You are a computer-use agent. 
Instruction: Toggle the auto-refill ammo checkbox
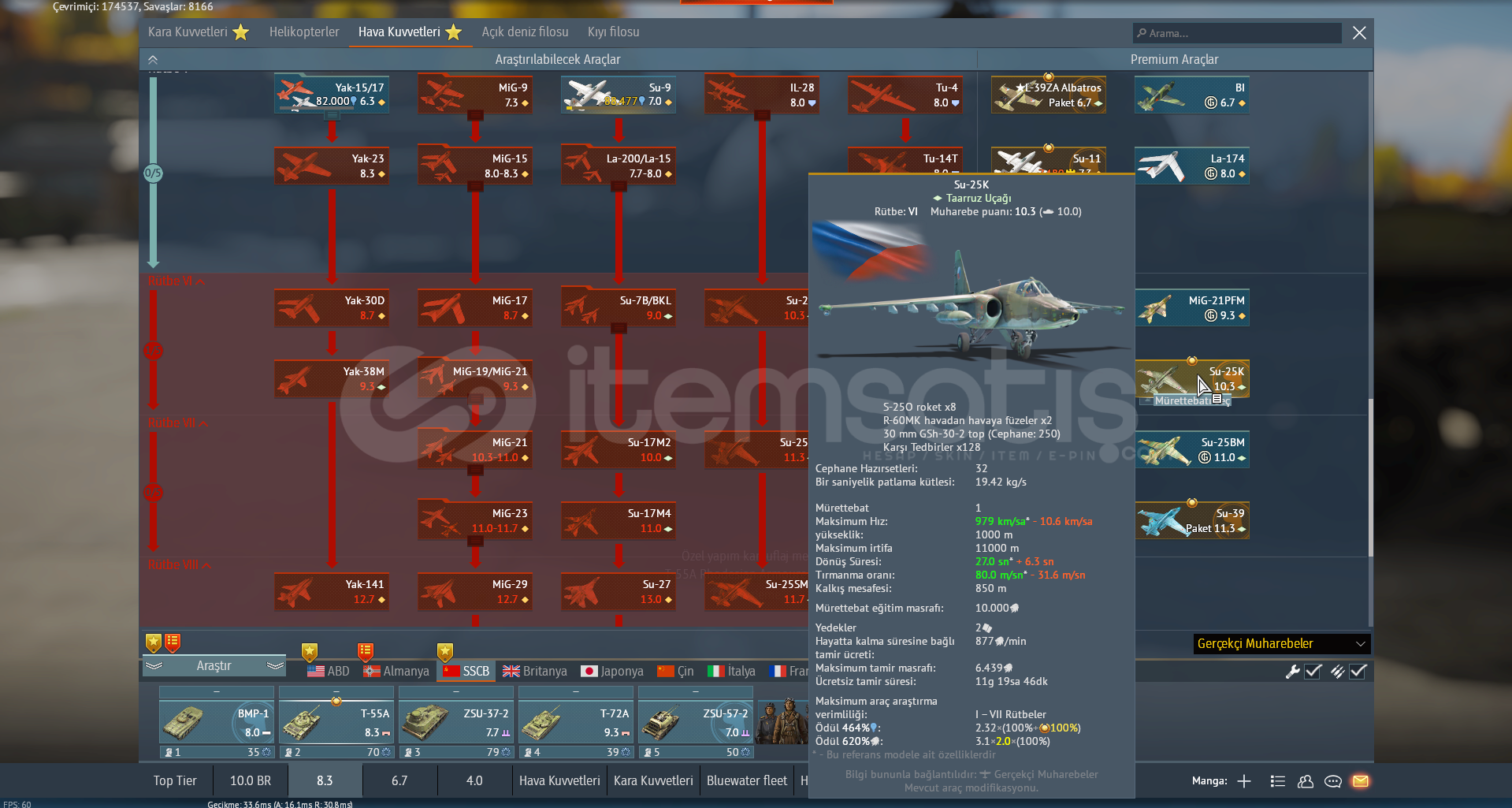pos(1358,672)
